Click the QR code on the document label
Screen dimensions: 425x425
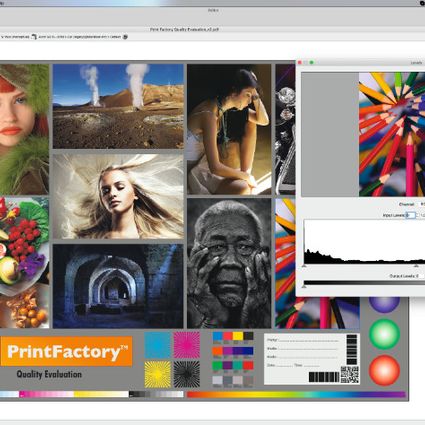click(x=350, y=374)
